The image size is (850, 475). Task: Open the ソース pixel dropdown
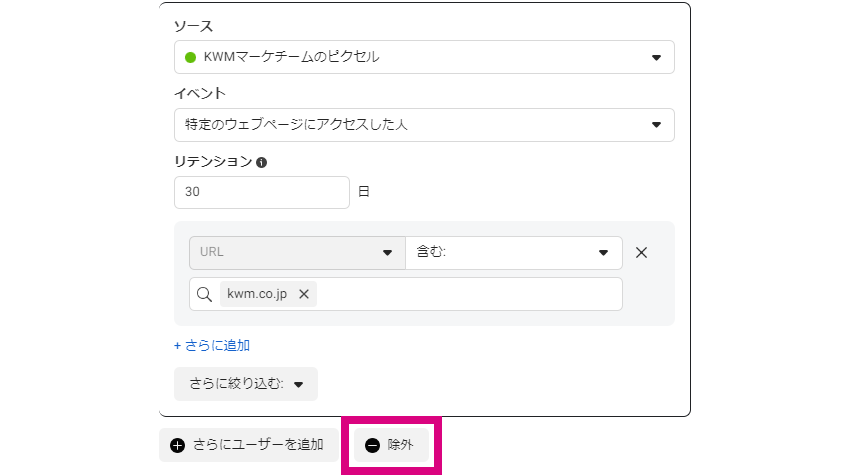[424, 57]
